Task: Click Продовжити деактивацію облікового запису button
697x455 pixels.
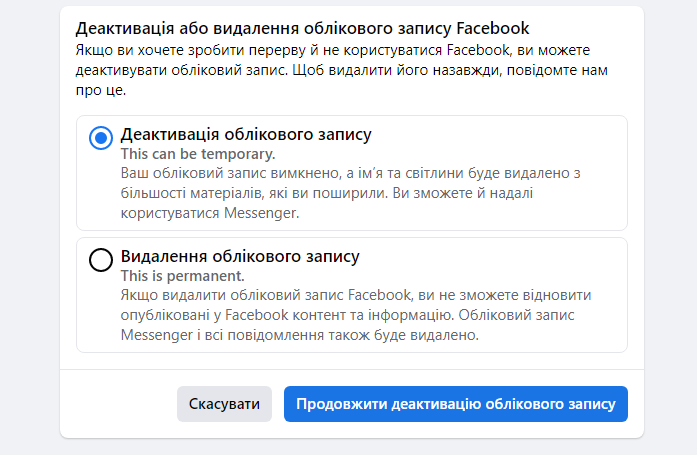Action: [456, 404]
